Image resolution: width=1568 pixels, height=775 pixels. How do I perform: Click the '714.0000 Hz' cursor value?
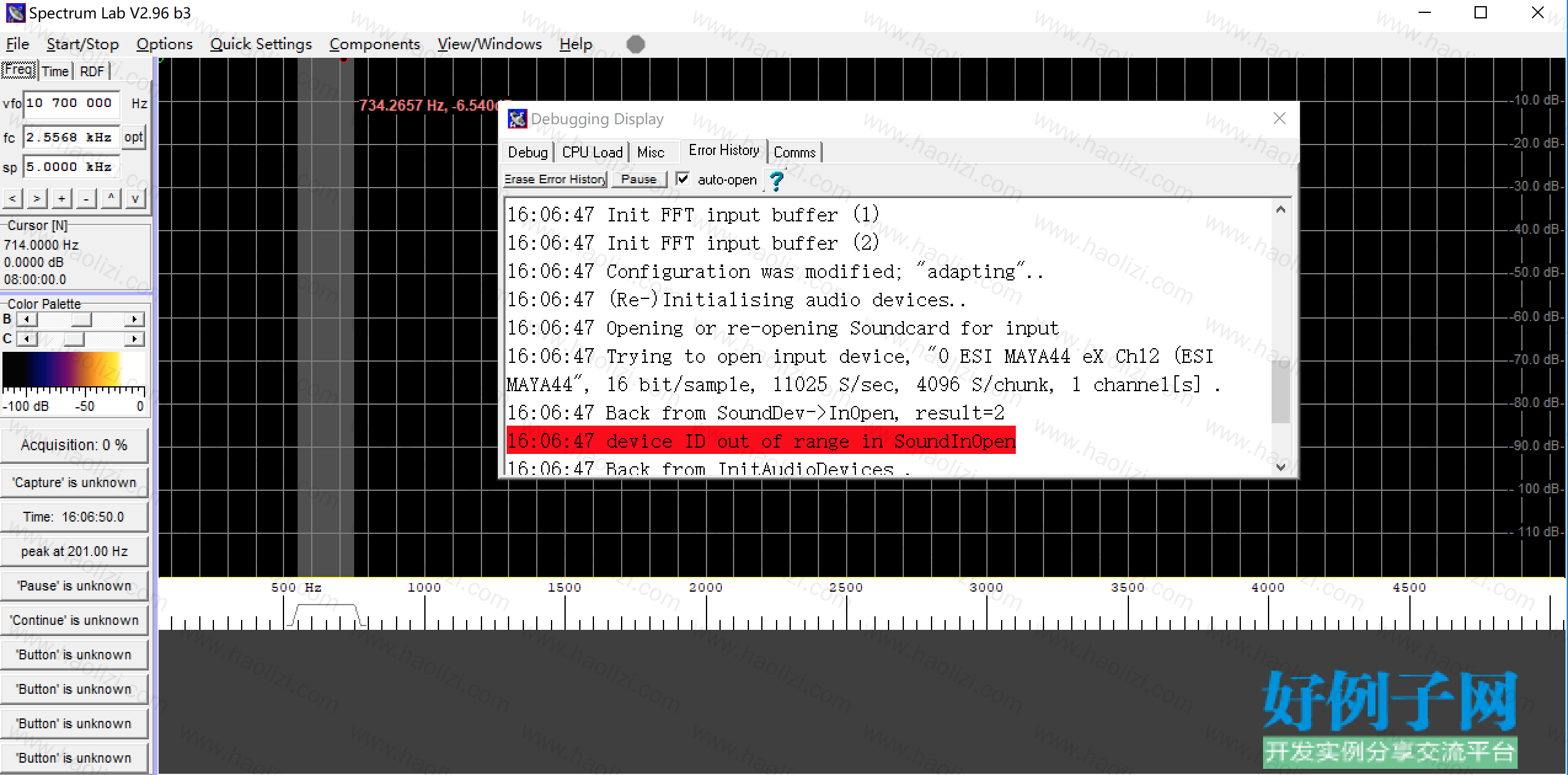click(x=41, y=245)
